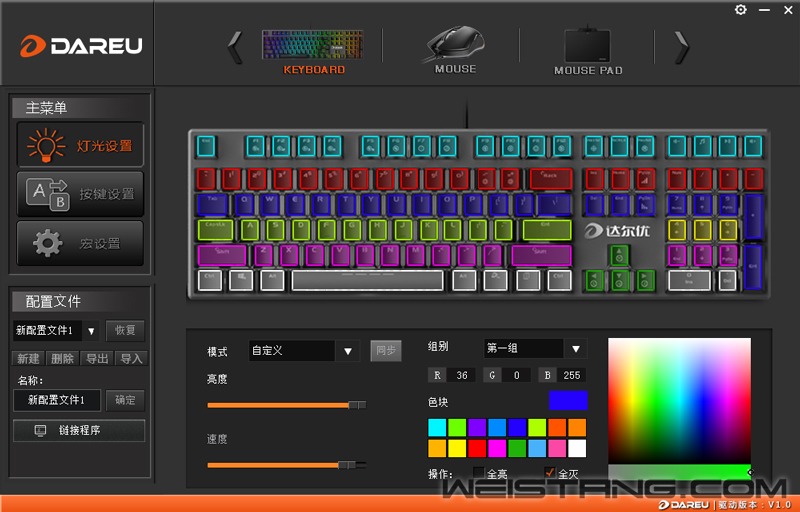Select the KEYBOARD device icon

[x=313, y=45]
